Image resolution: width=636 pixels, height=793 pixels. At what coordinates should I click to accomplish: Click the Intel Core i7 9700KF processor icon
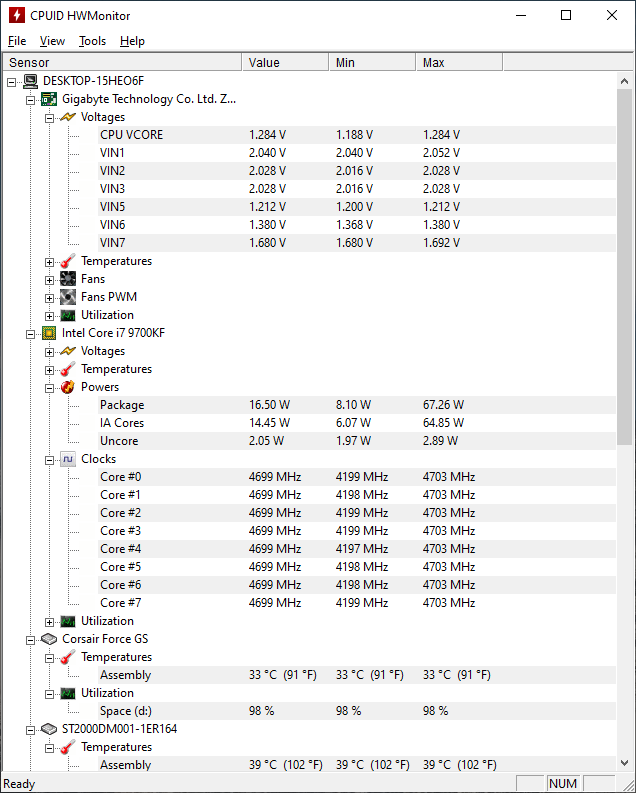point(49,333)
